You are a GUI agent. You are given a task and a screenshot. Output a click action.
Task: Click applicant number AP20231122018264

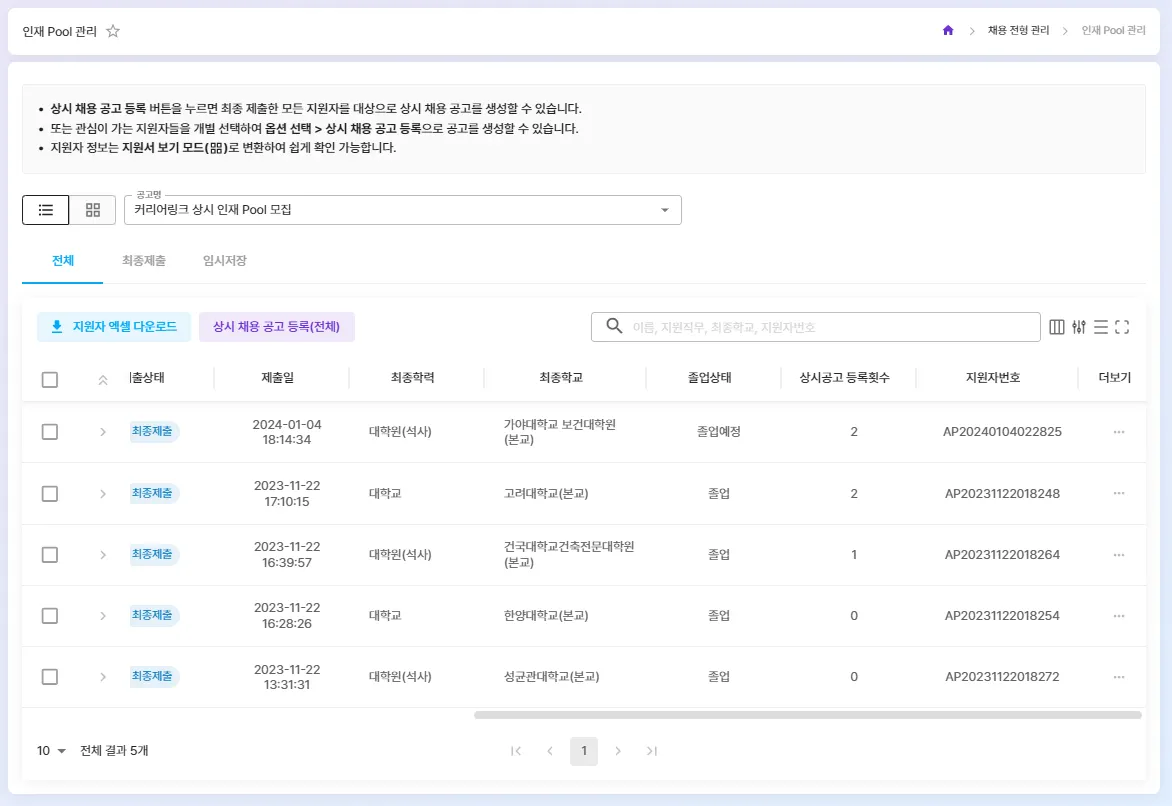pyautogui.click(x=1002, y=555)
